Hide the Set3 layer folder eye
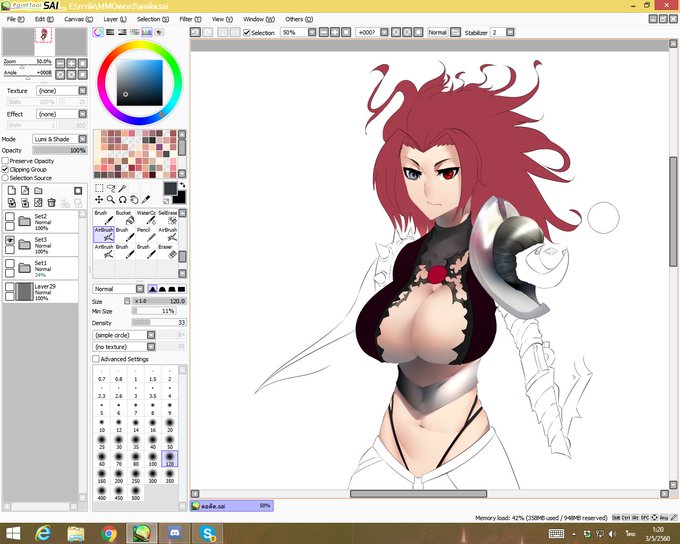The width and height of the screenshot is (680, 544). [10, 240]
